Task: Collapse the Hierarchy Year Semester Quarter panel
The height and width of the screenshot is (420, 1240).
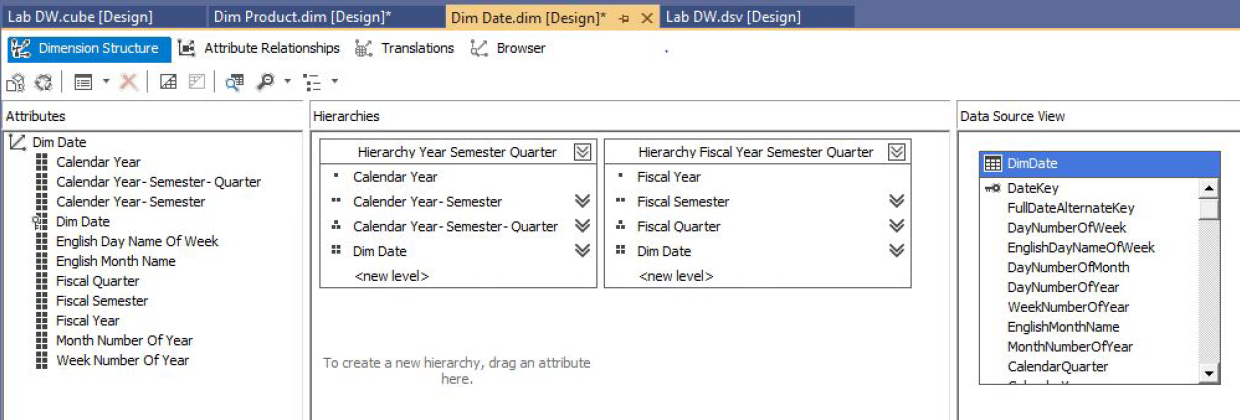Action: pos(583,152)
